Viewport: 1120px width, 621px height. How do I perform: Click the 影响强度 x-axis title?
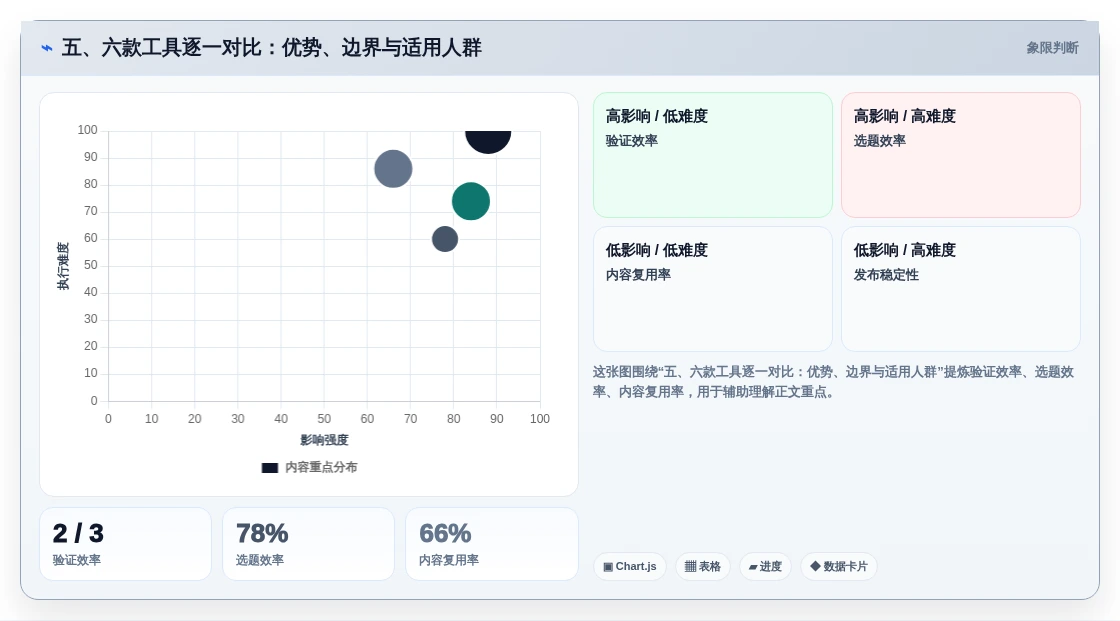324,440
